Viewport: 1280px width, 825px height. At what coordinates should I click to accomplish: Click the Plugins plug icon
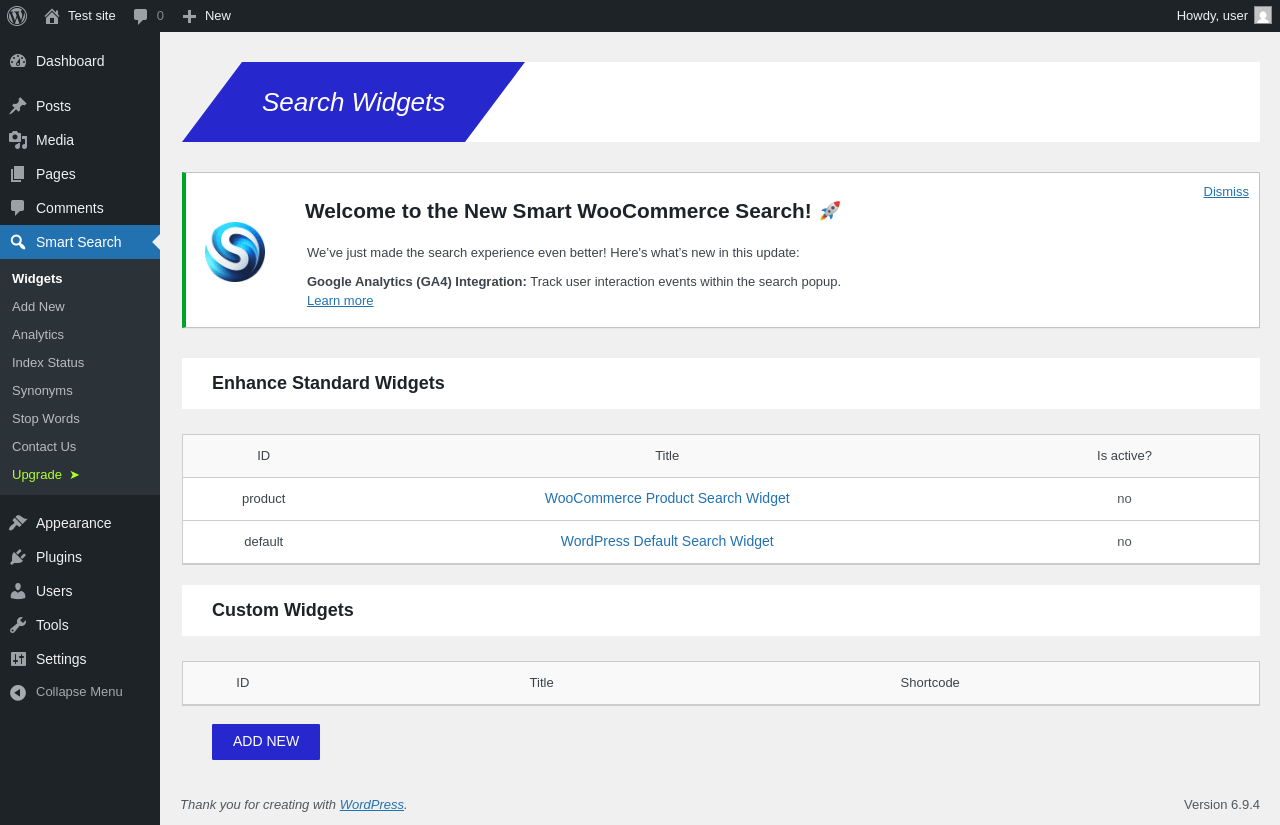coord(18,557)
